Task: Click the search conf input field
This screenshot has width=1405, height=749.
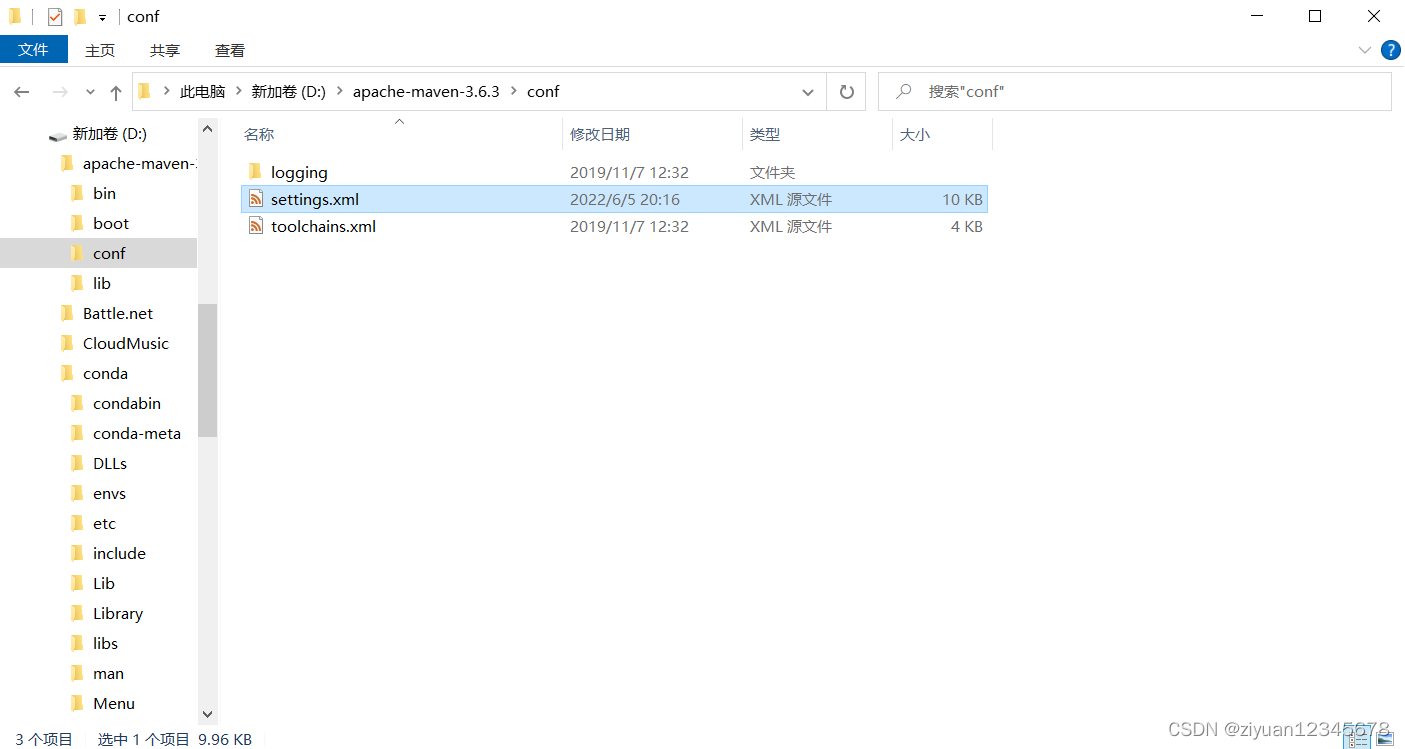Action: coord(1135,91)
